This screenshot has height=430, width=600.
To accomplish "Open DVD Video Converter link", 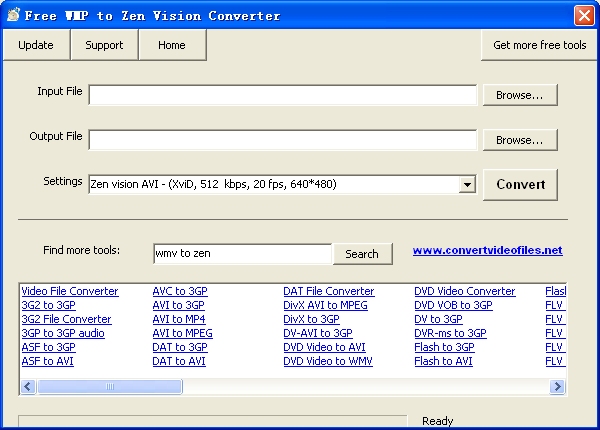I will pos(465,291).
